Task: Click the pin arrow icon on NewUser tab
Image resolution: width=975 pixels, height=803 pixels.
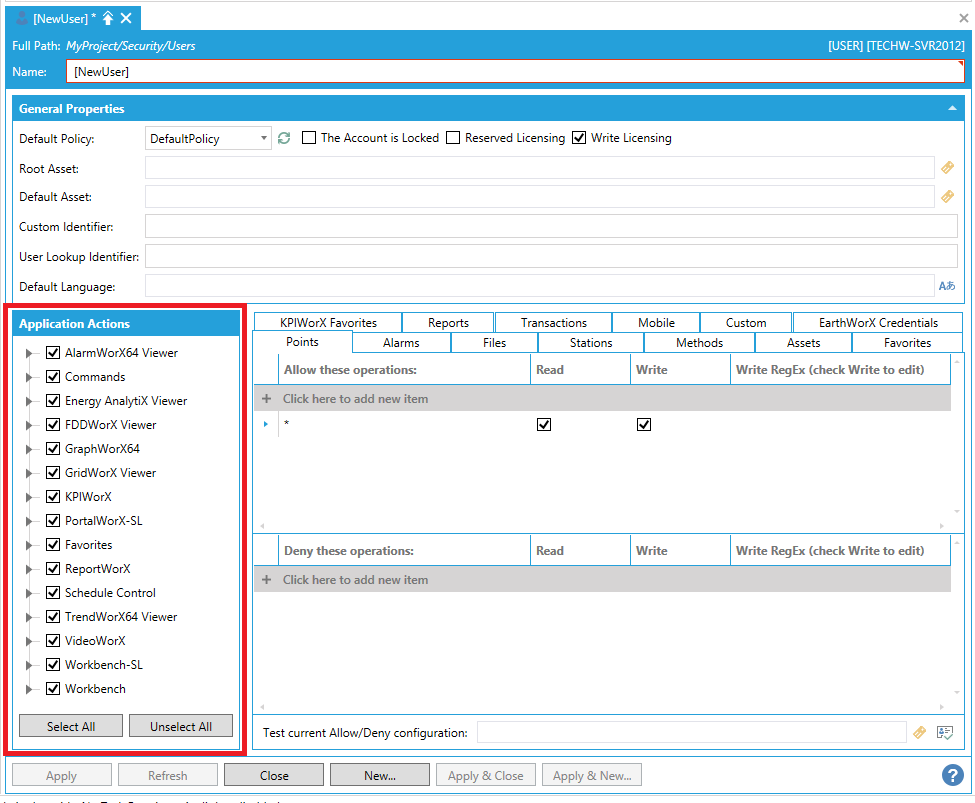Action: tap(108, 18)
